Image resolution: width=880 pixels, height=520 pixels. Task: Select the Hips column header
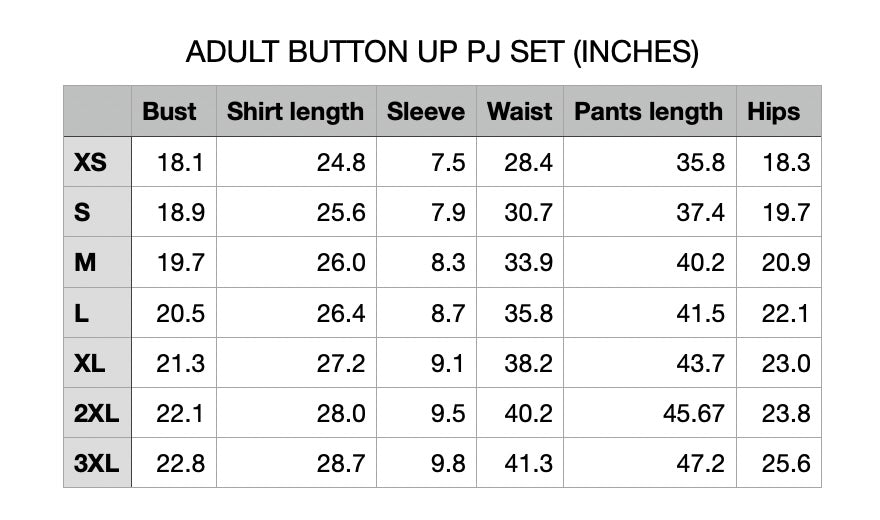[x=774, y=111]
